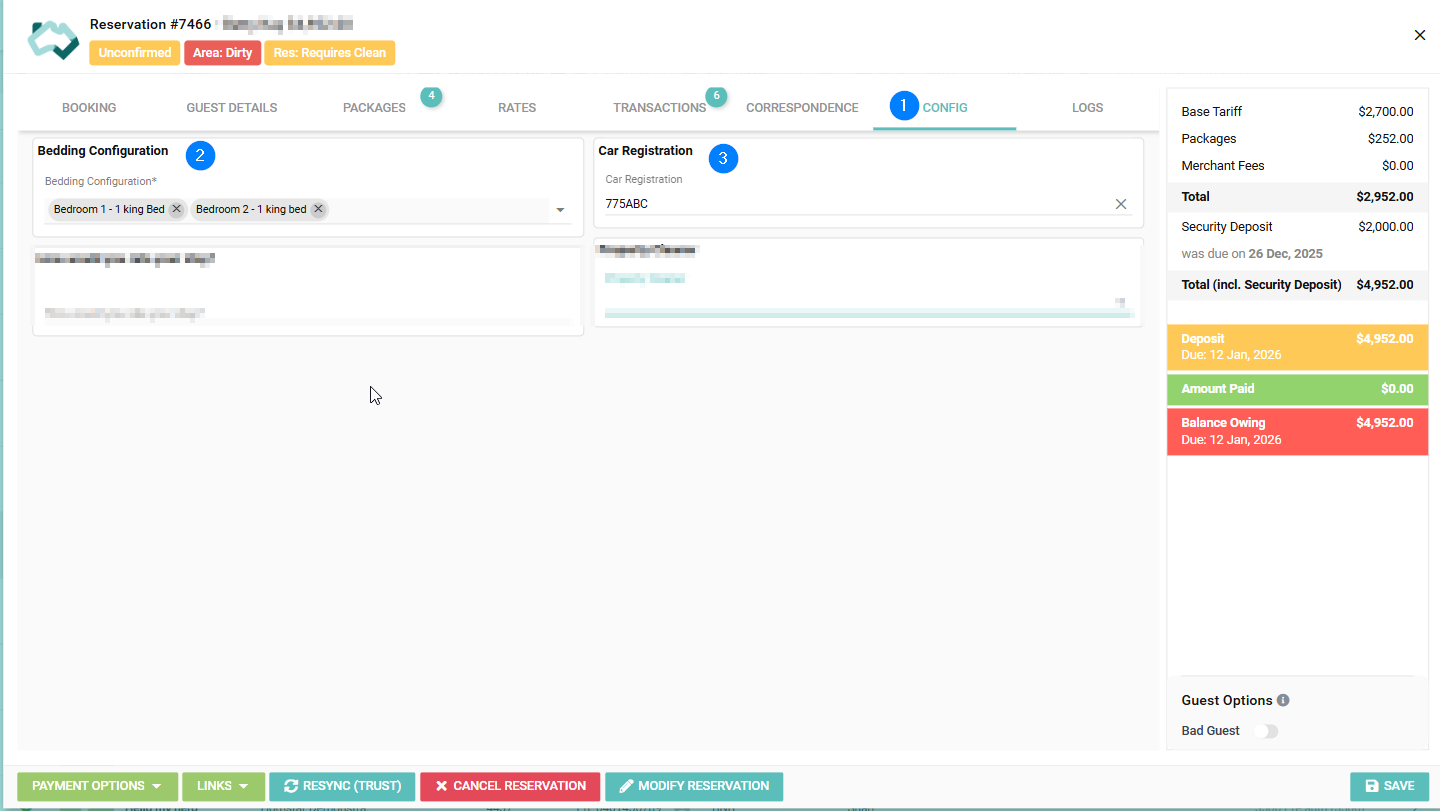Close the reservation dialog

(1419, 35)
